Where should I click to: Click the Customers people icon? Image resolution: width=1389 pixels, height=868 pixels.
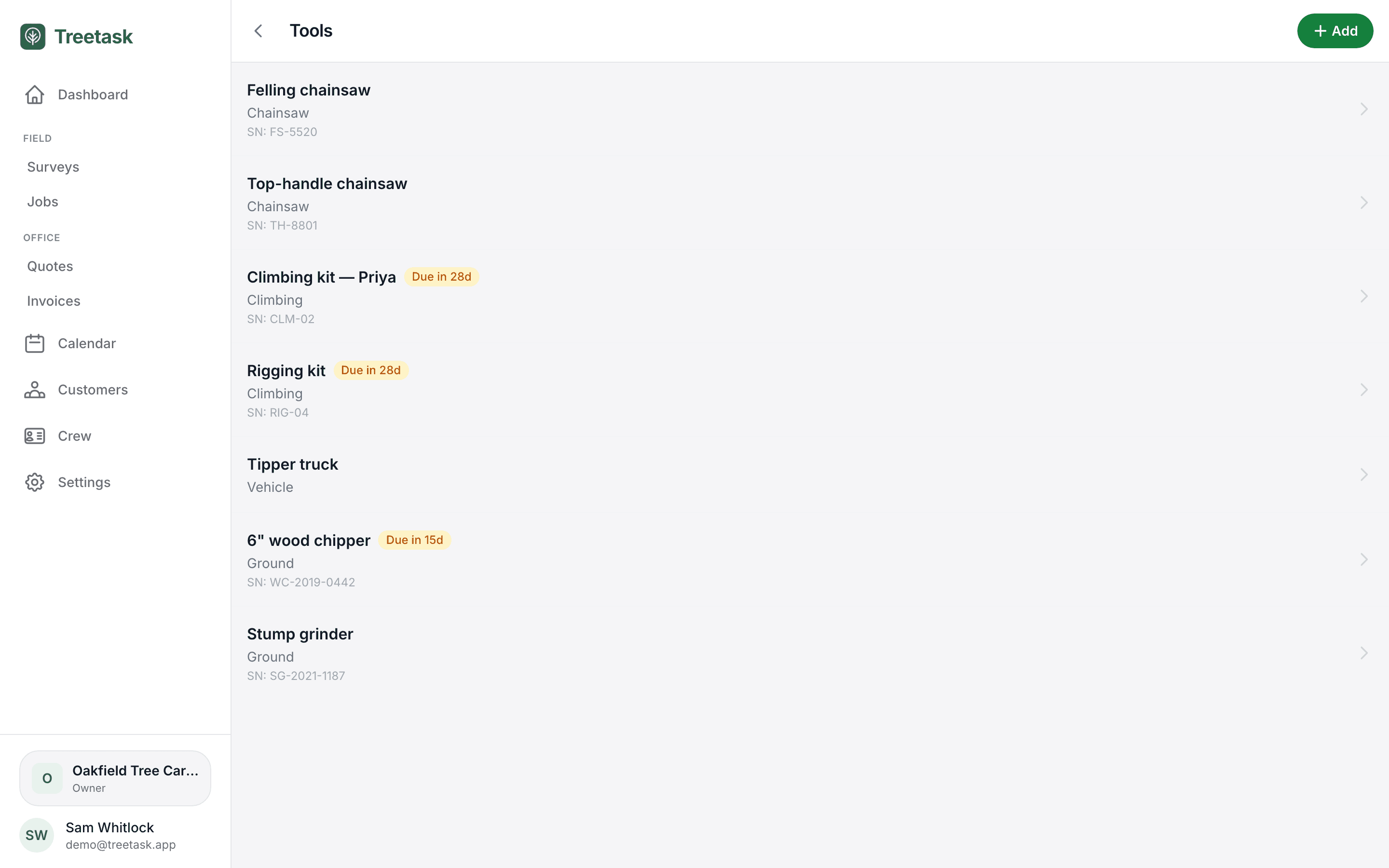[34, 390]
